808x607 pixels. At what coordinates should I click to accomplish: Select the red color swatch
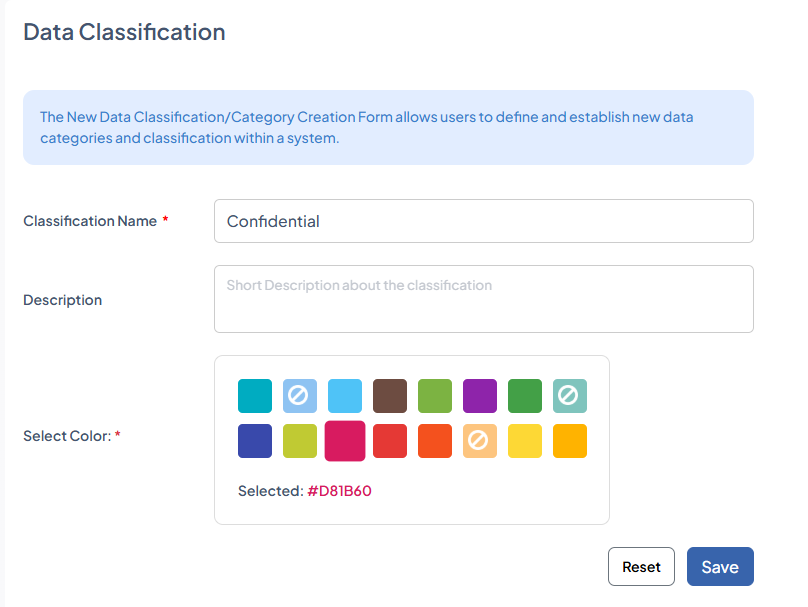click(x=390, y=441)
